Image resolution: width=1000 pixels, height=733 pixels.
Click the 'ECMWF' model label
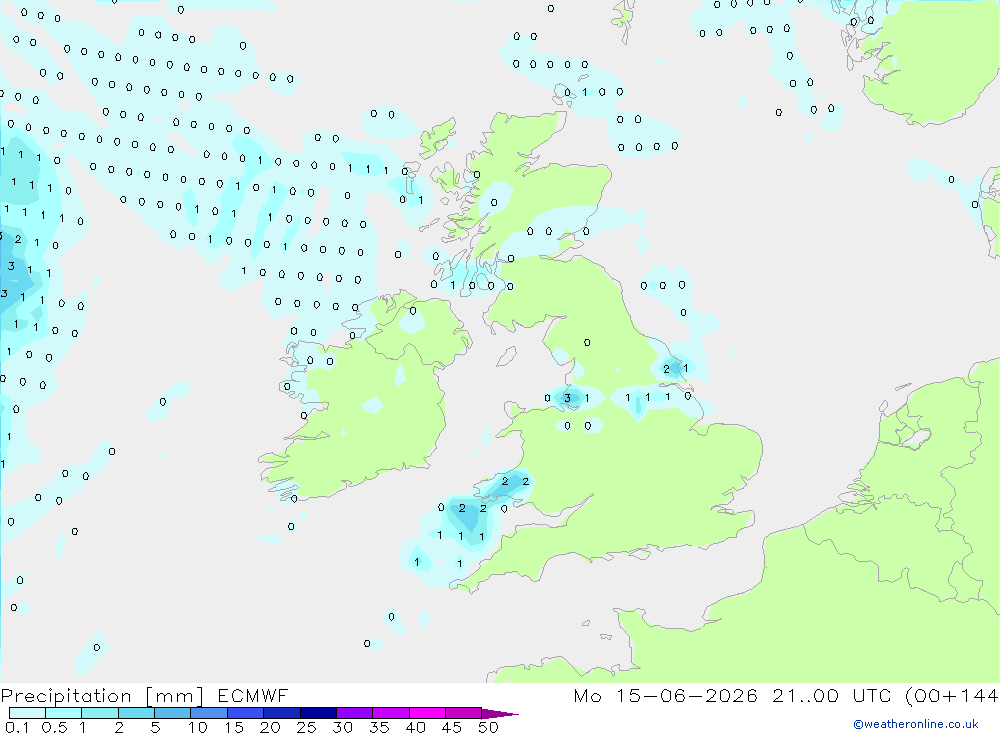(253, 695)
